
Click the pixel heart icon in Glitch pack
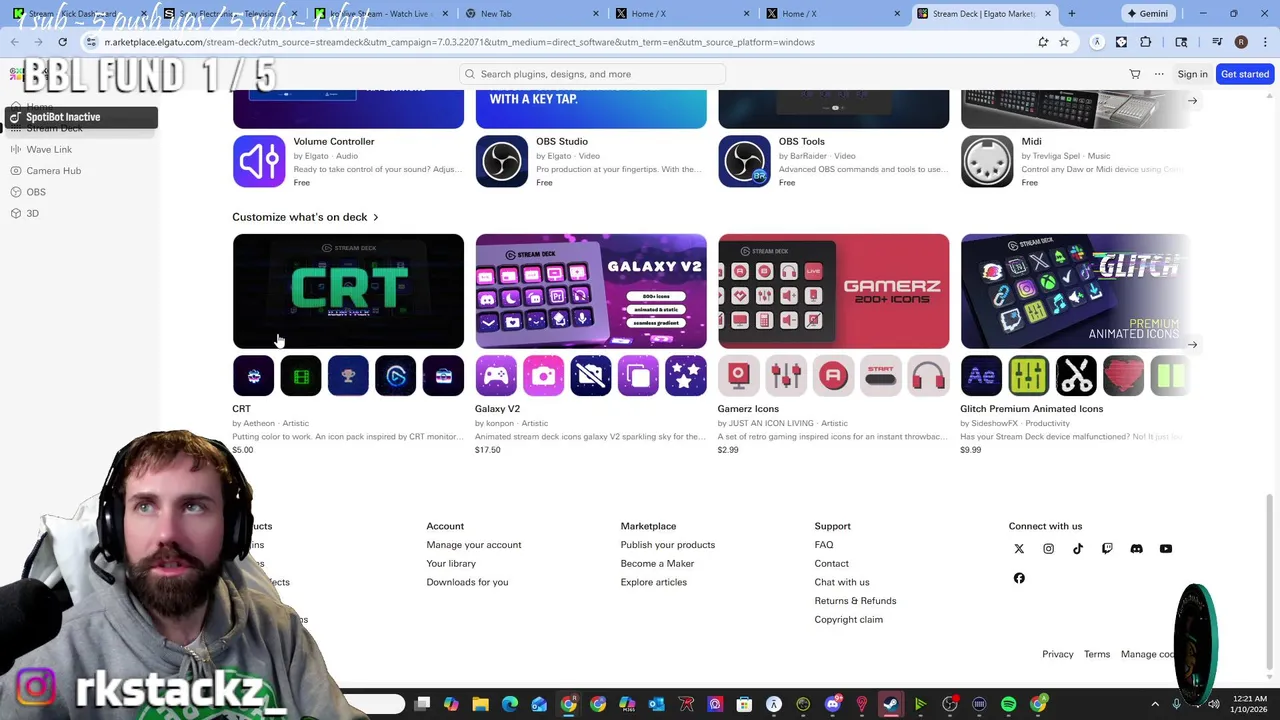pos(1123,376)
